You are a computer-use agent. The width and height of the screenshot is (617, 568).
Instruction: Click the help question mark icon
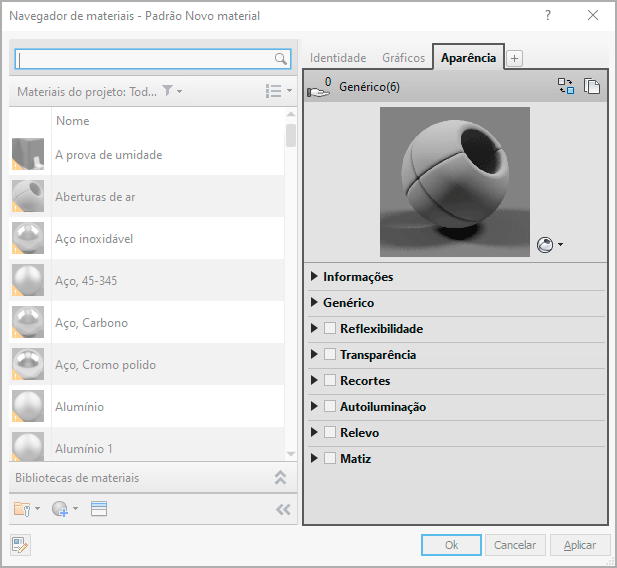(548, 15)
